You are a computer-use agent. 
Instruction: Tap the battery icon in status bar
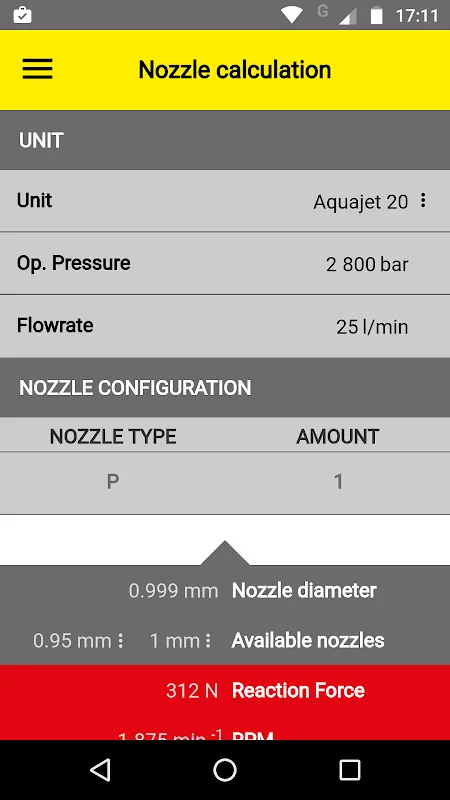377,15
